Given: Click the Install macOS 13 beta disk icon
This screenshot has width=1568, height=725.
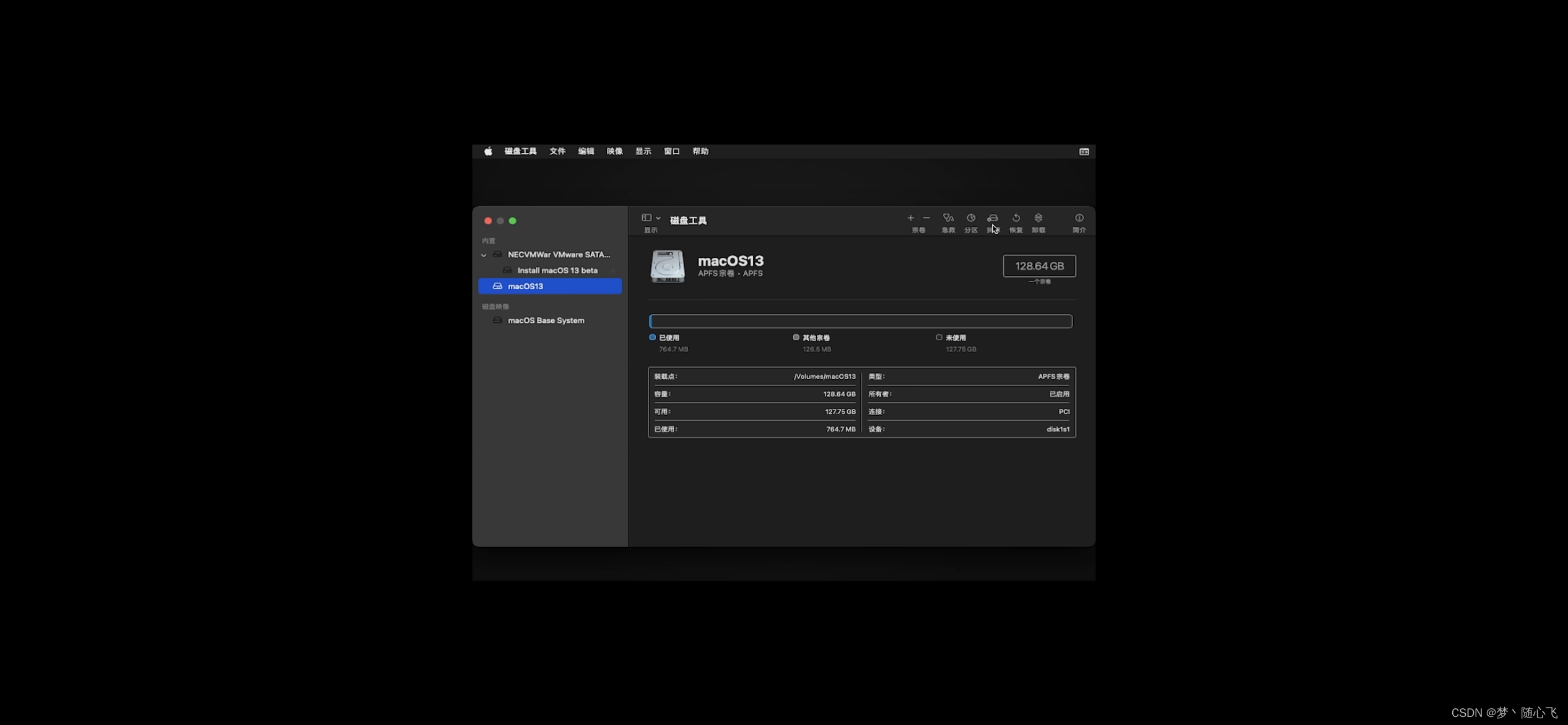Looking at the screenshot, I should [x=507, y=270].
